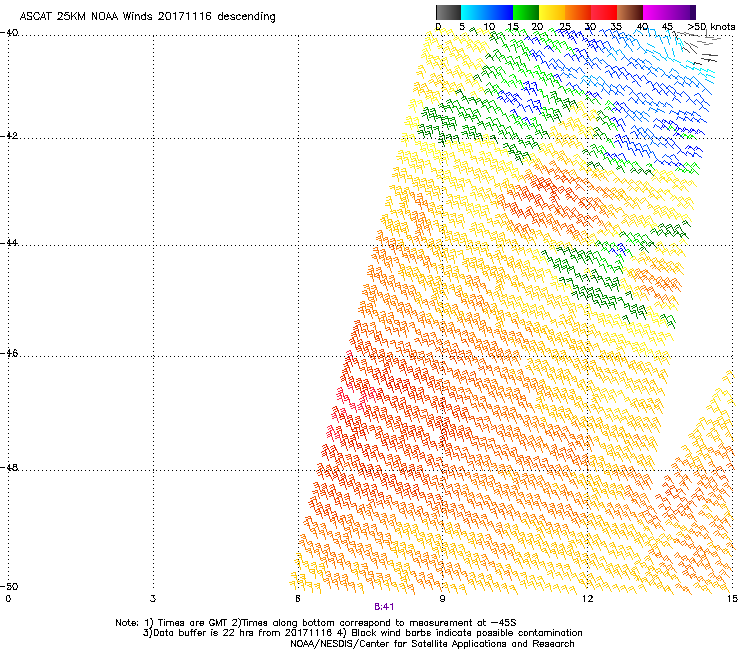Screen dimensions: 740x650
Task: Click the '-44' latitude axis label
Action: coord(9,243)
